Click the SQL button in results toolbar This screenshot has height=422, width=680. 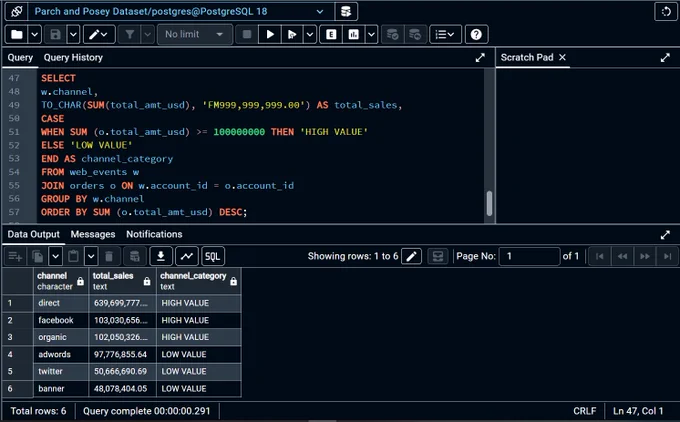212,256
